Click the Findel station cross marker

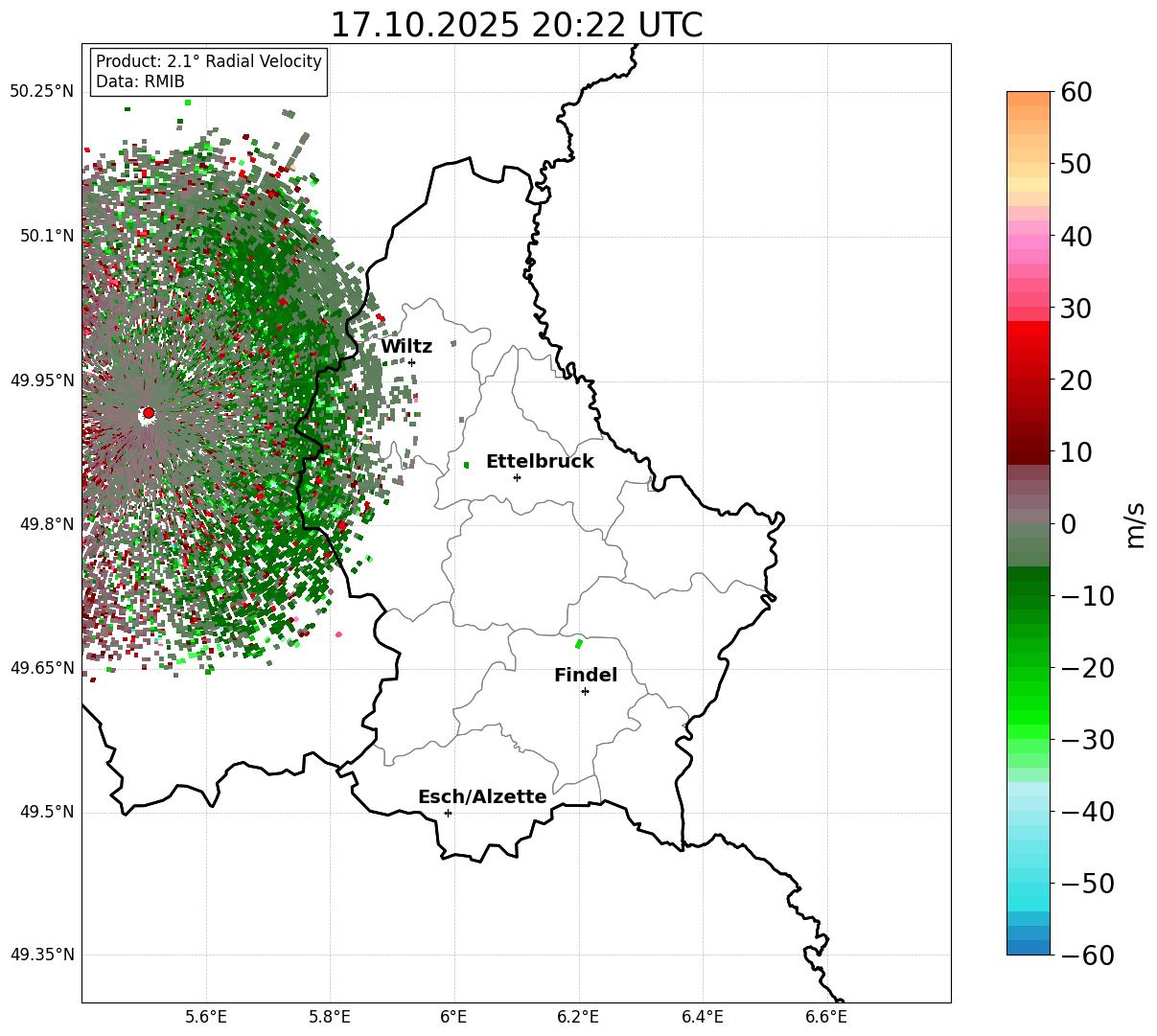coord(585,691)
